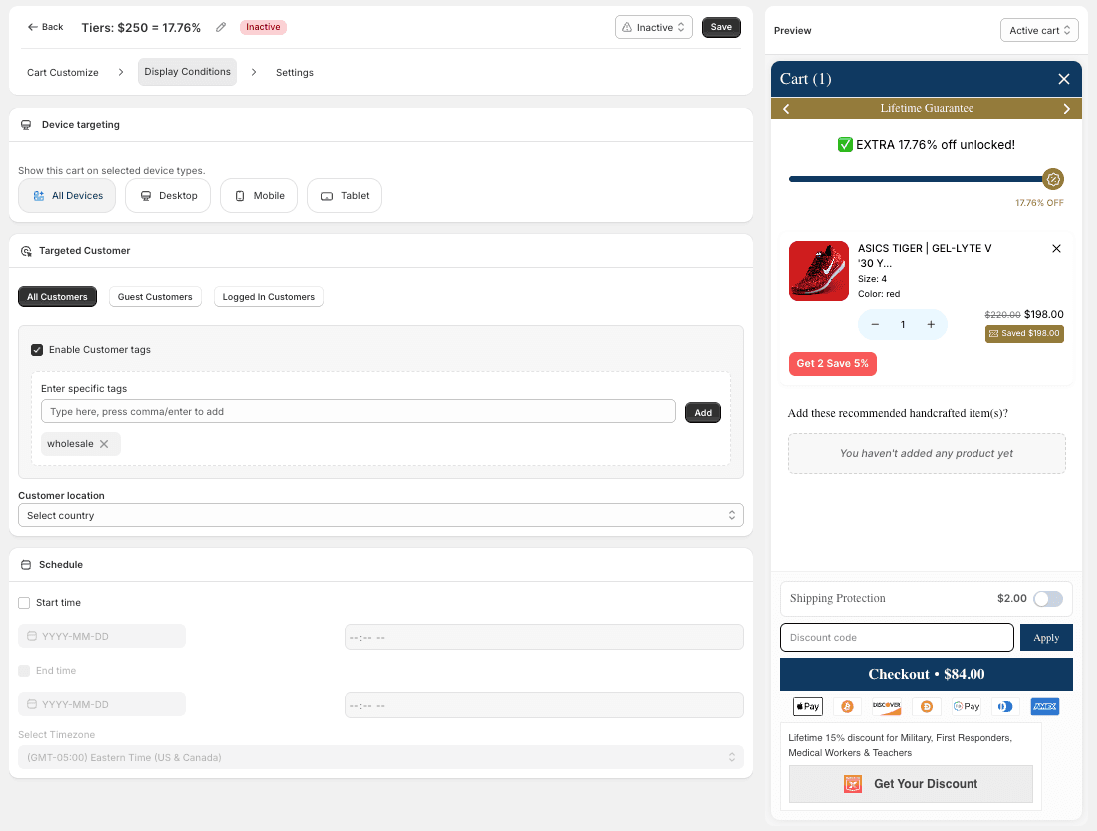Click the pencil icon to edit cart title
Viewport: 1097px width, 831px height.
(221, 27)
